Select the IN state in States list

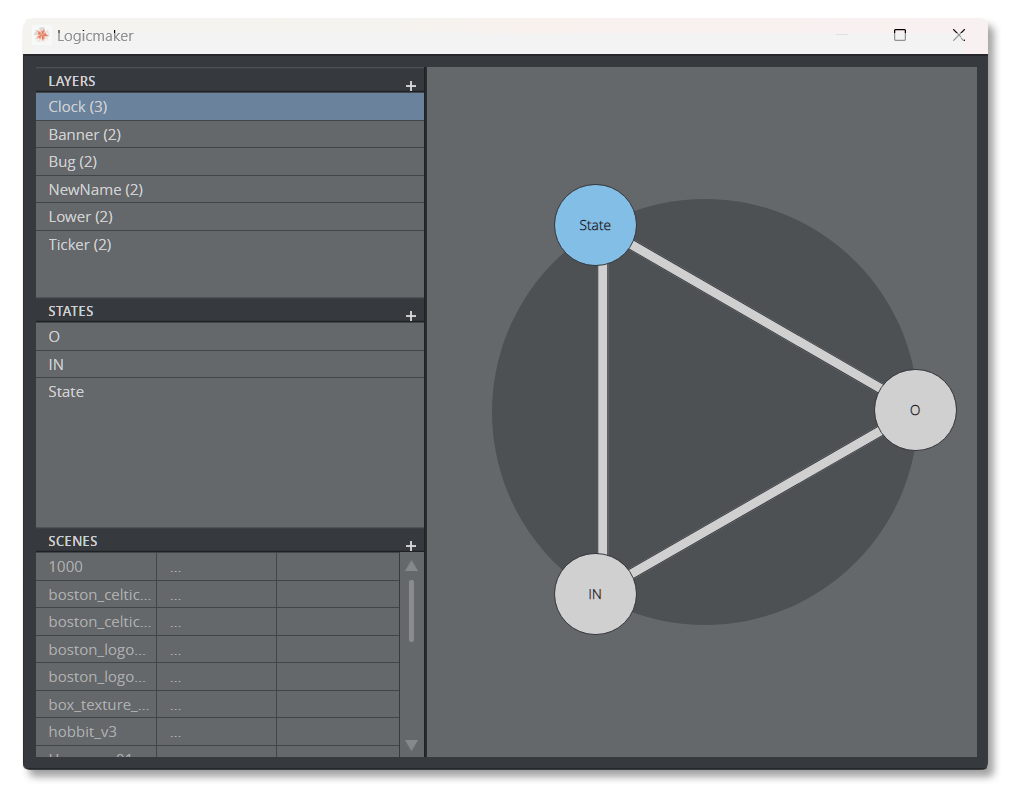56,365
